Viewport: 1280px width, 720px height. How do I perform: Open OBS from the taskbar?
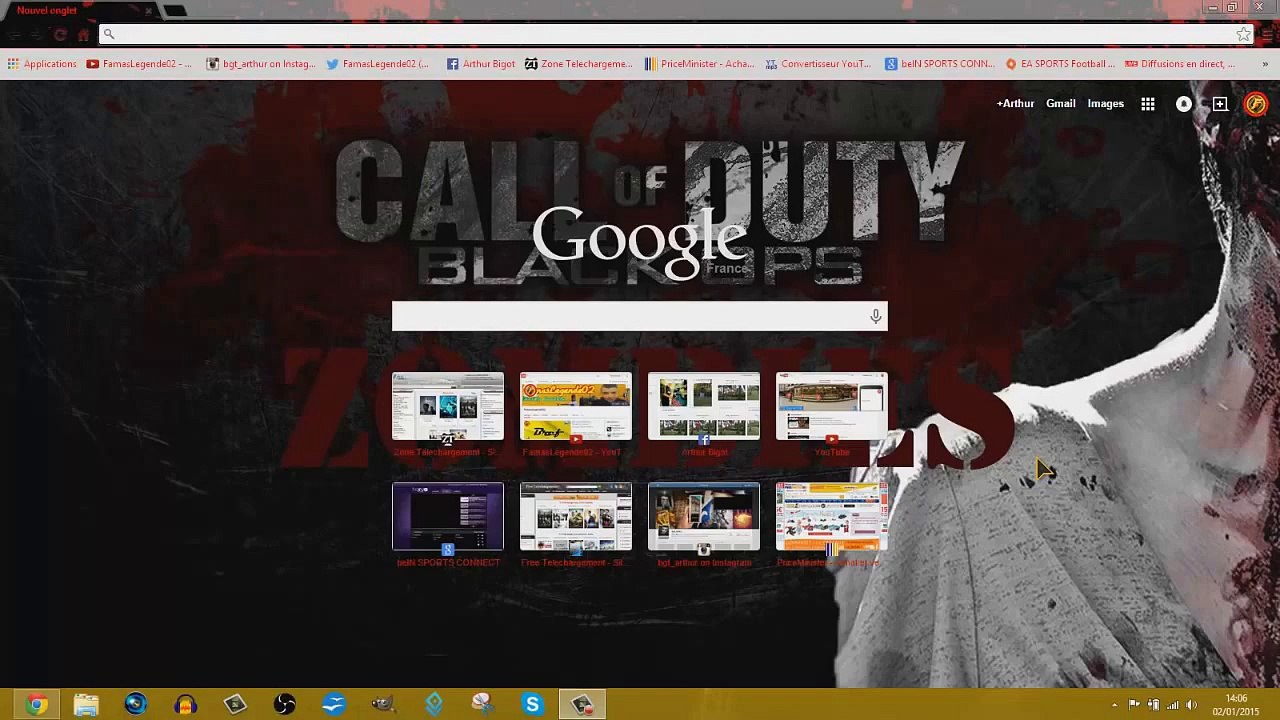[x=285, y=705]
